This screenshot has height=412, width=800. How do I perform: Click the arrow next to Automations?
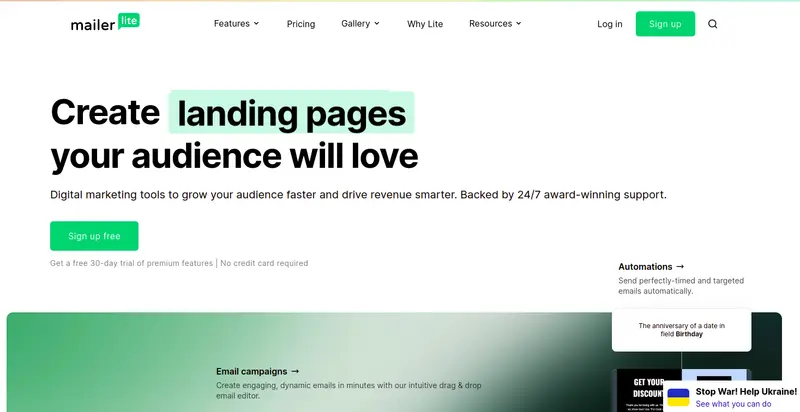(680, 267)
